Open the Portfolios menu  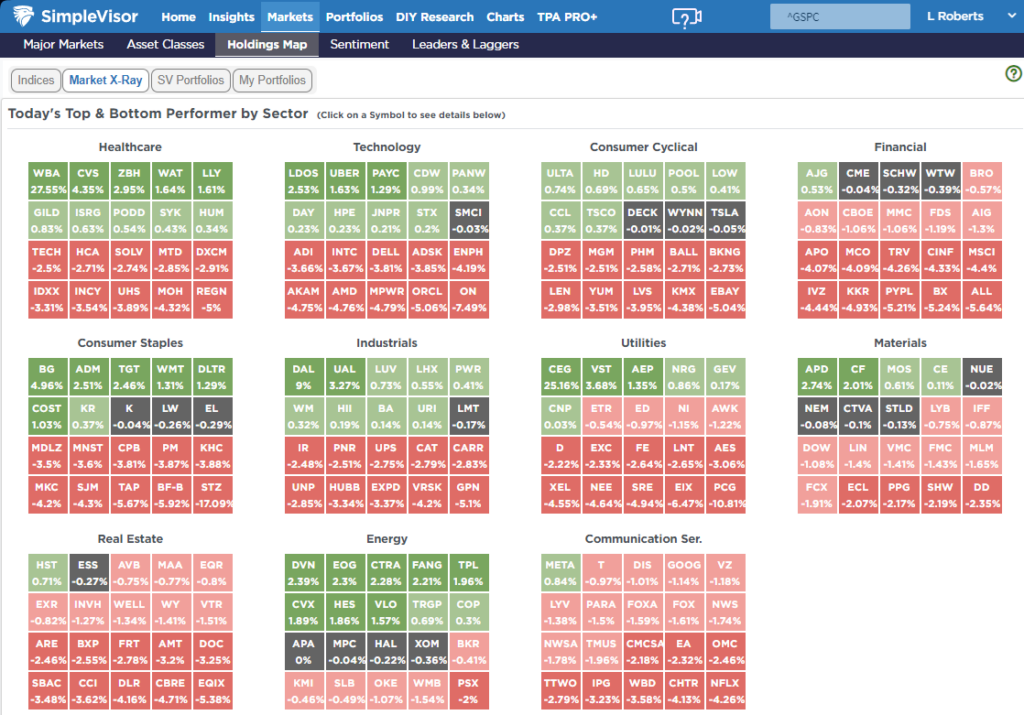point(354,17)
